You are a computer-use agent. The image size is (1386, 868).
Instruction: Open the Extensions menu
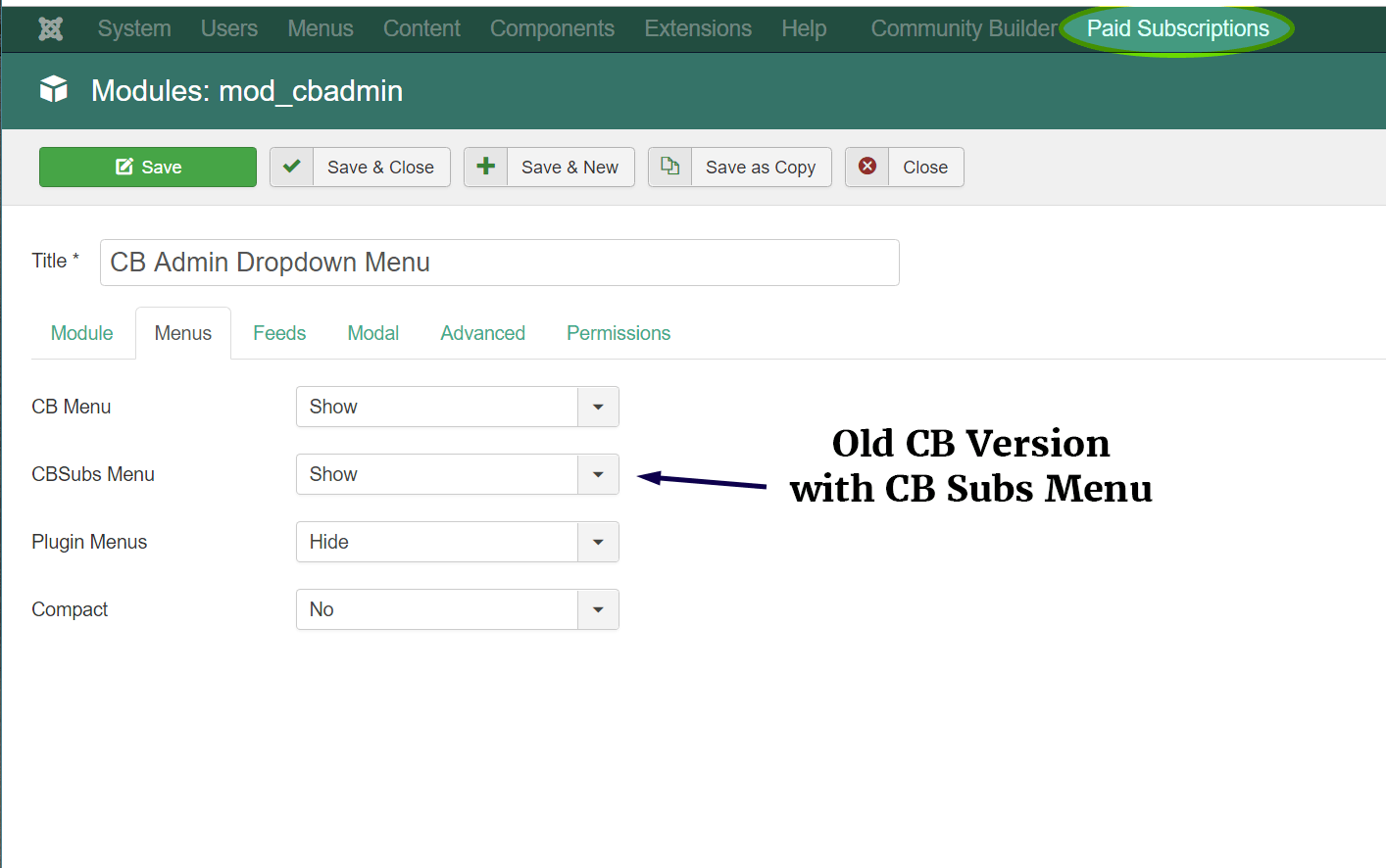(698, 28)
